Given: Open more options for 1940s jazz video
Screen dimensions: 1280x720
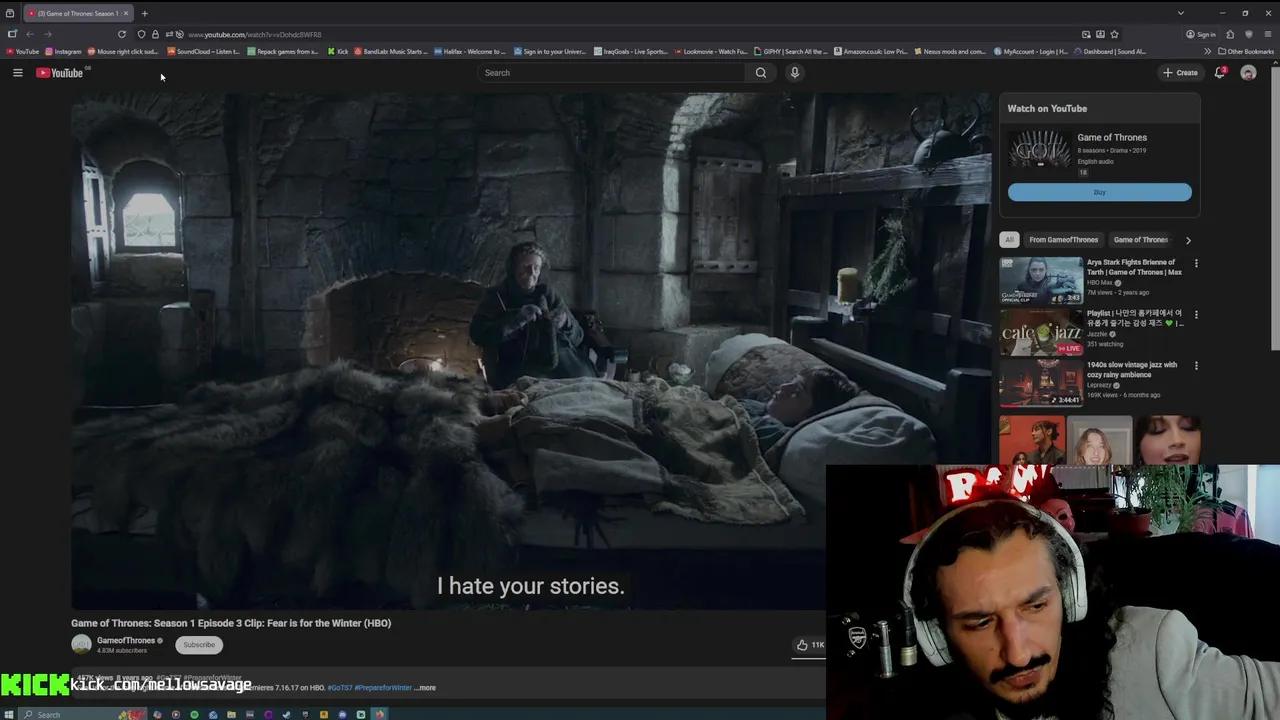Looking at the screenshot, I should pyautogui.click(x=1196, y=366).
